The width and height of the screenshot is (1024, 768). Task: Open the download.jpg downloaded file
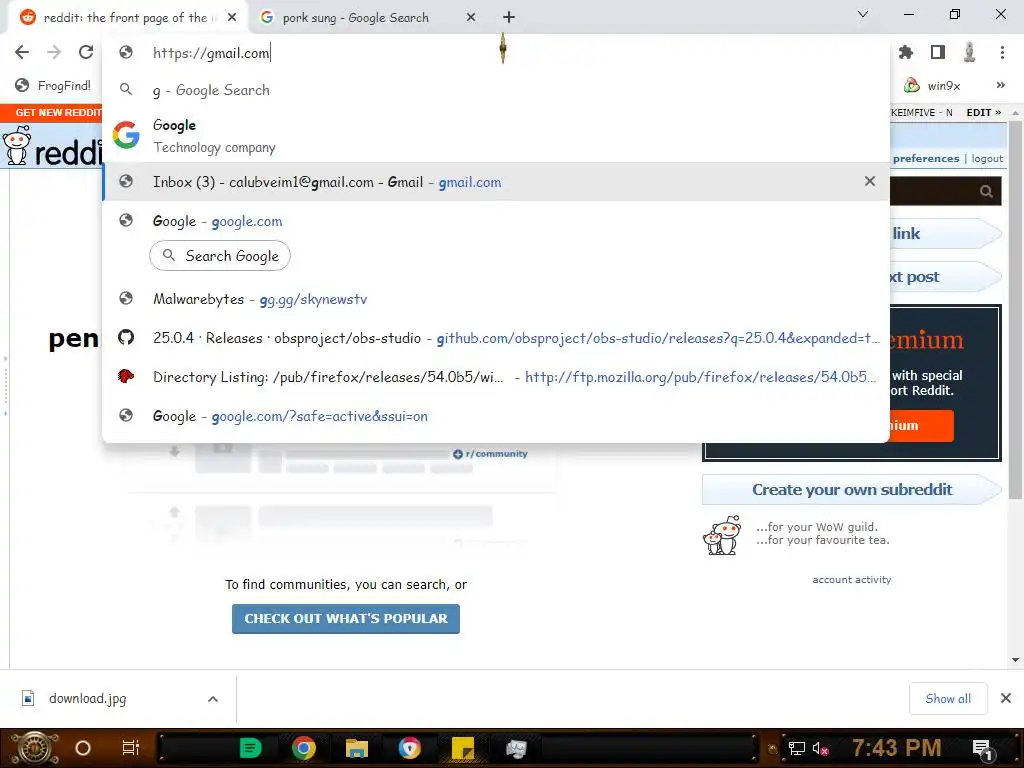coord(88,699)
